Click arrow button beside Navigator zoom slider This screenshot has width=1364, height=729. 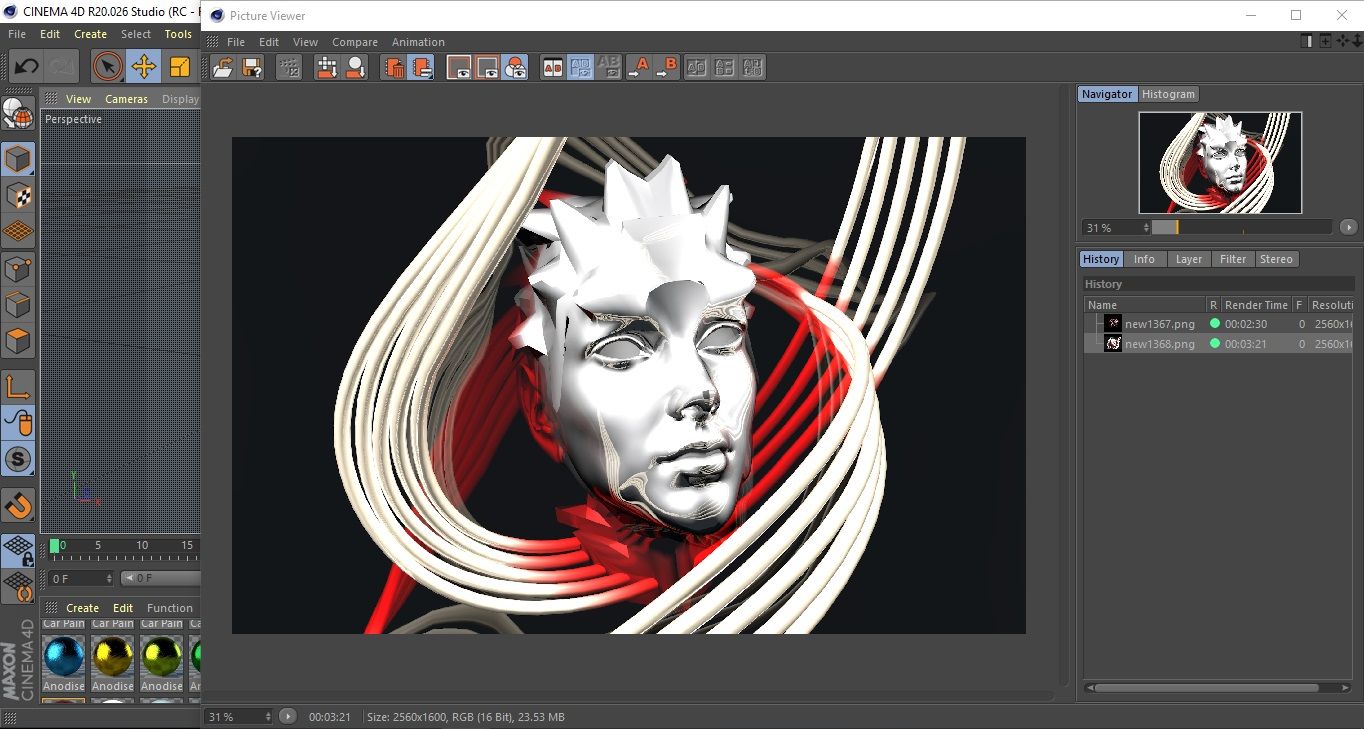1348,228
